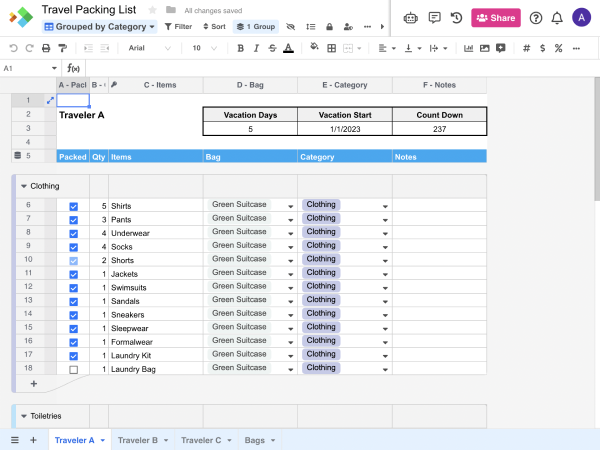This screenshot has width=600, height=450.
Task: Open the Sort option
Action: pyautogui.click(x=214, y=27)
